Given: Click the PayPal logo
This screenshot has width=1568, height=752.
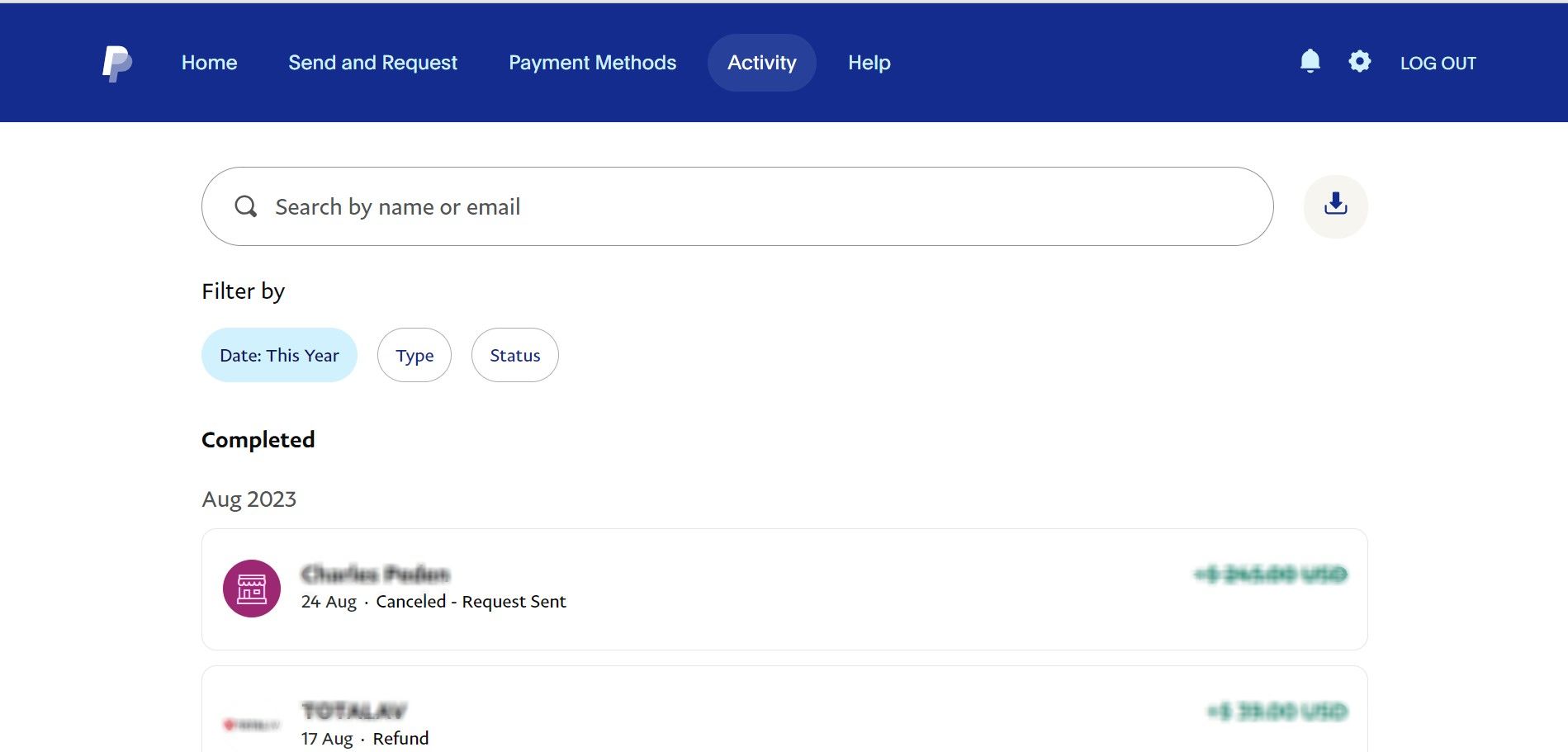Looking at the screenshot, I should 116,62.
